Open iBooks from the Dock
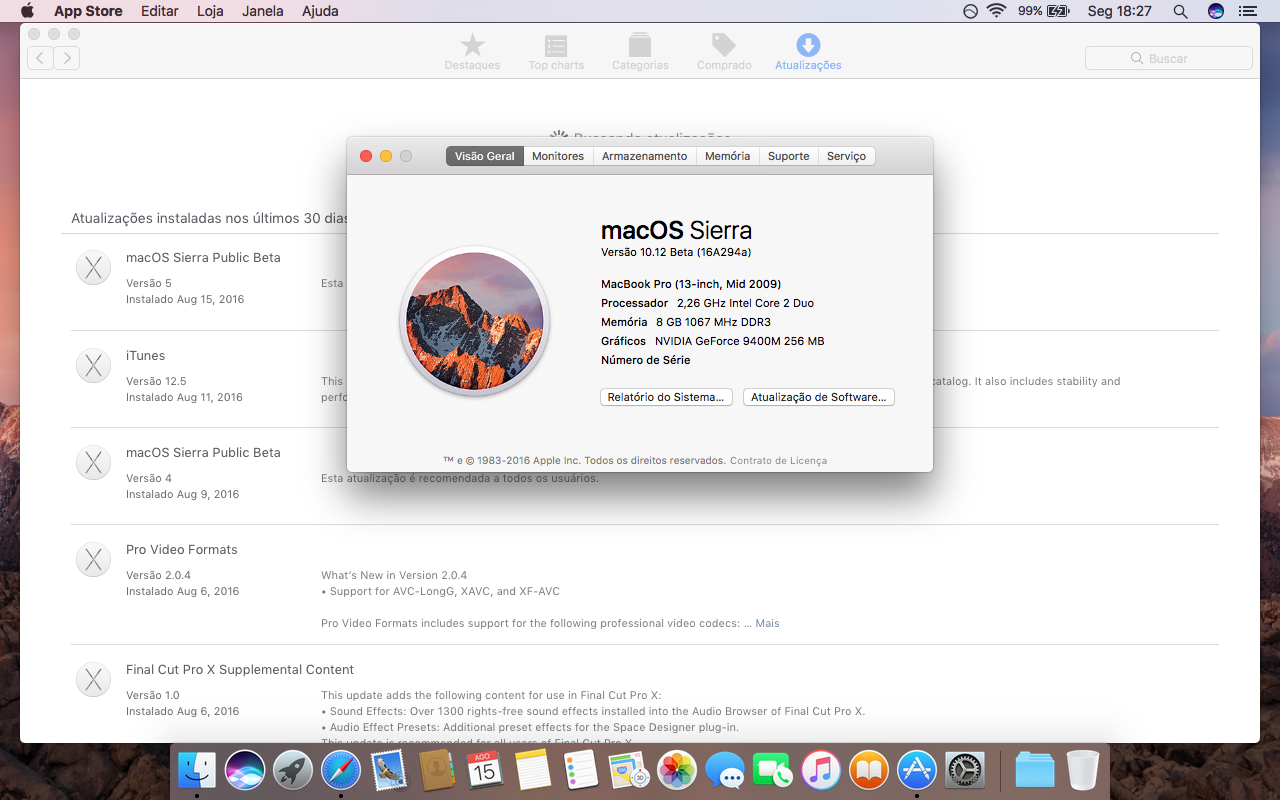This screenshot has width=1280, height=800. point(869,770)
